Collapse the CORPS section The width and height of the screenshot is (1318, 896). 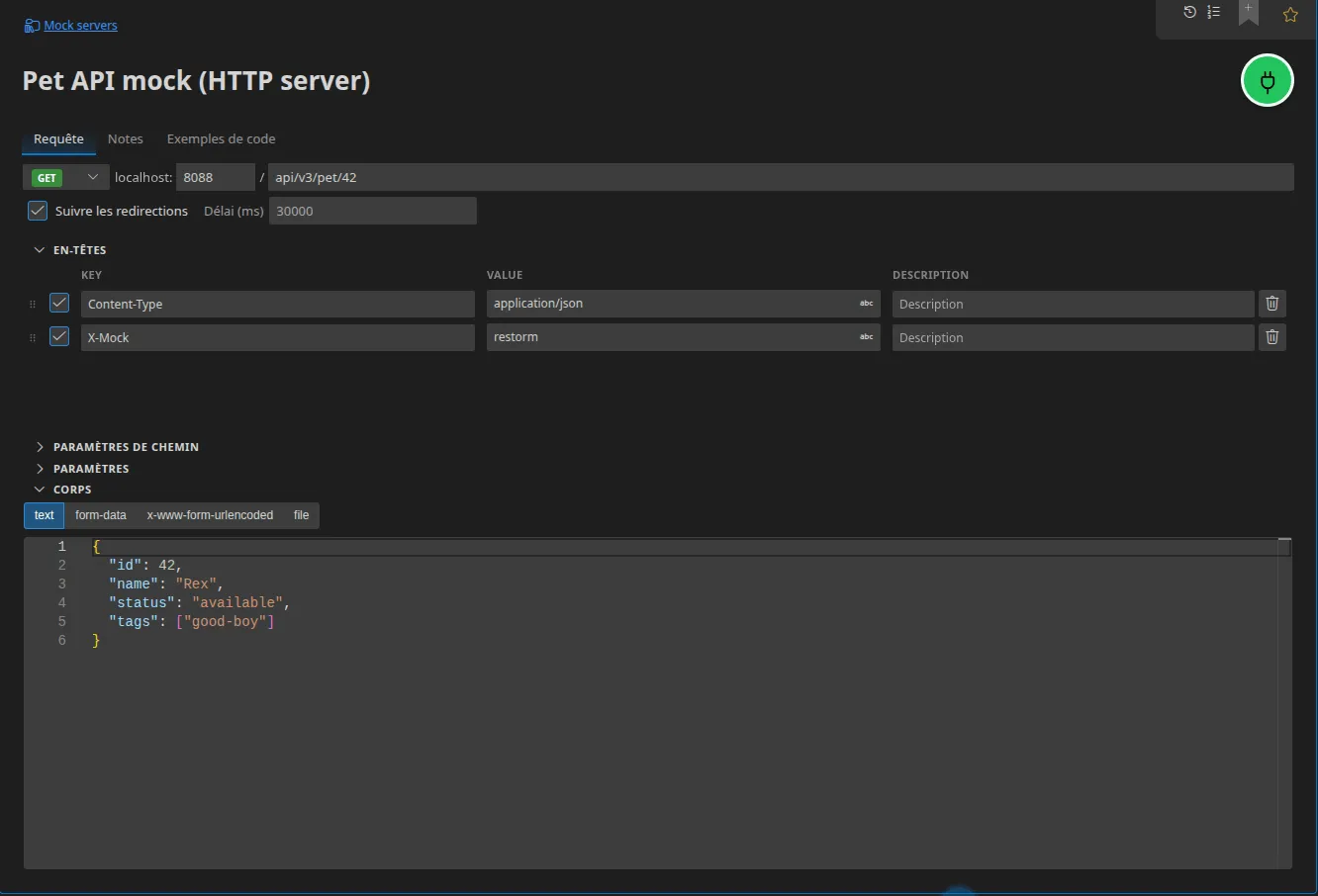(x=40, y=490)
